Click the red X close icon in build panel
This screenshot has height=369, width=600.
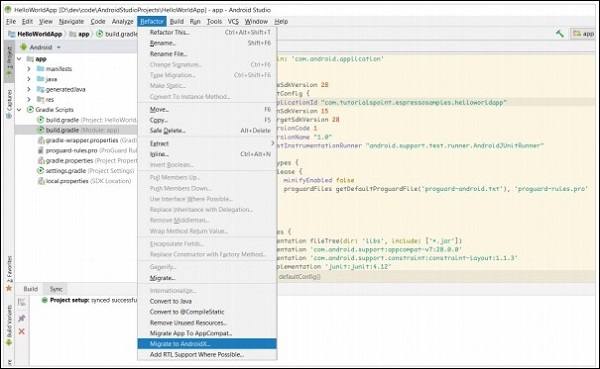[x=22, y=331]
